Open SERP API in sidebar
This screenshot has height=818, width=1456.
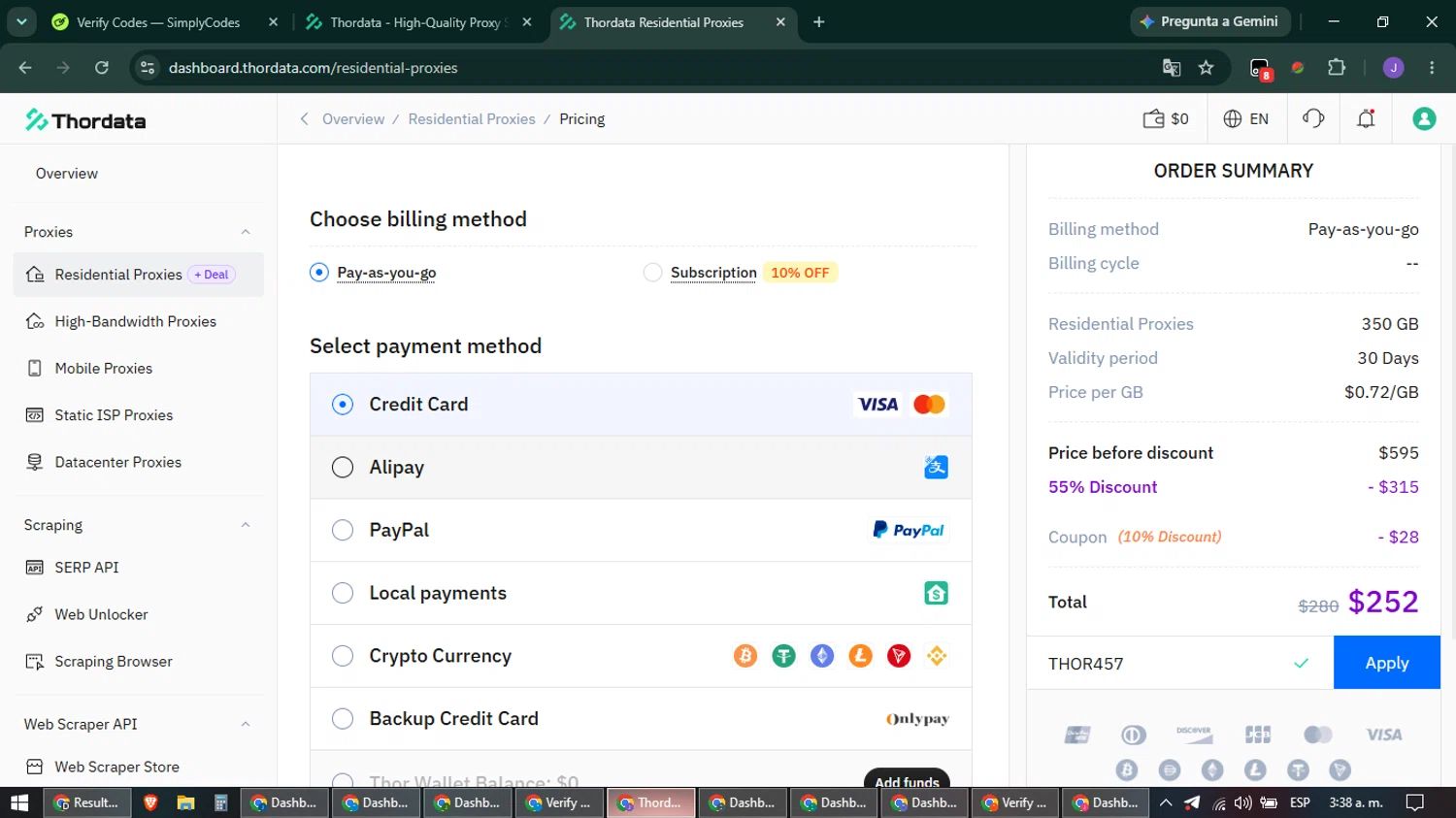[x=139, y=568]
